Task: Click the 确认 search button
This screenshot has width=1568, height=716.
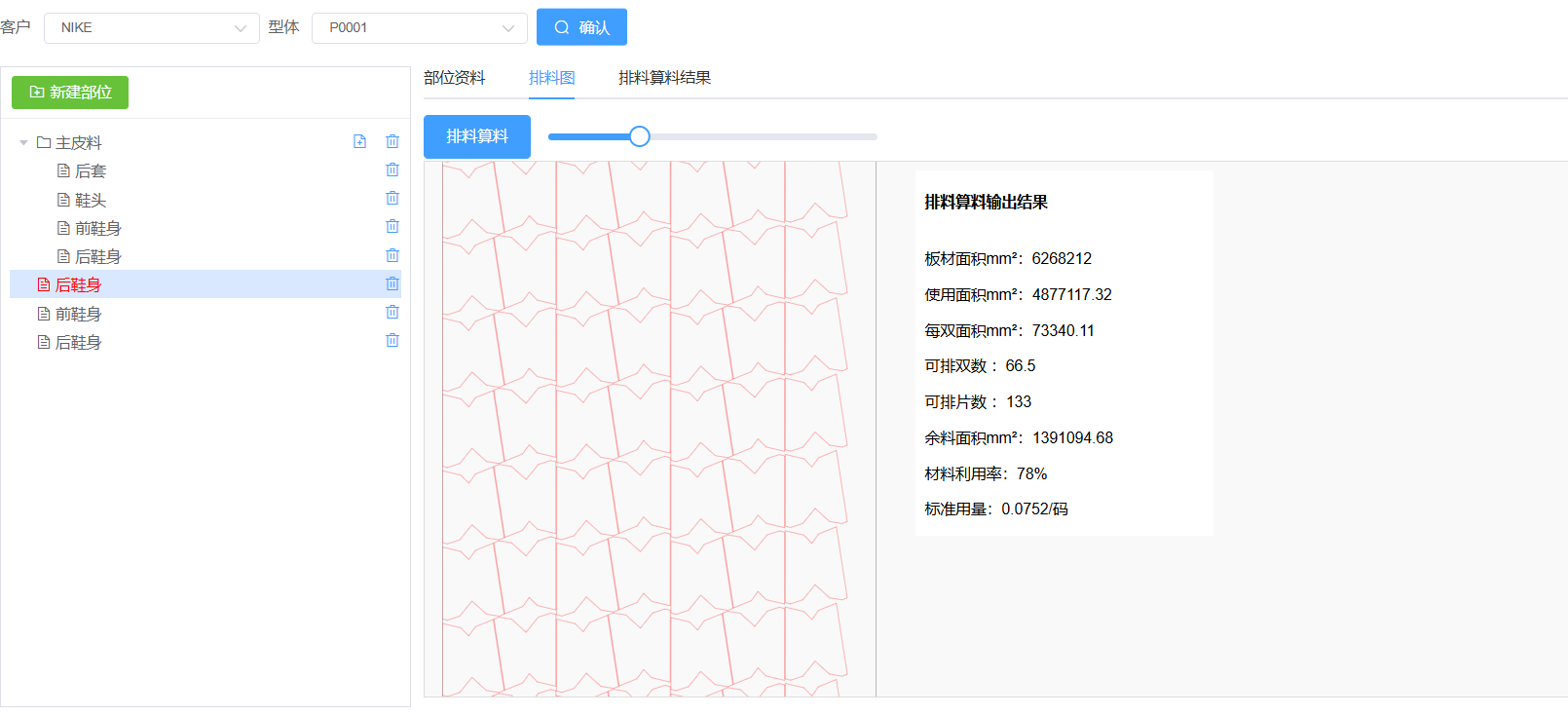Action: [581, 27]
